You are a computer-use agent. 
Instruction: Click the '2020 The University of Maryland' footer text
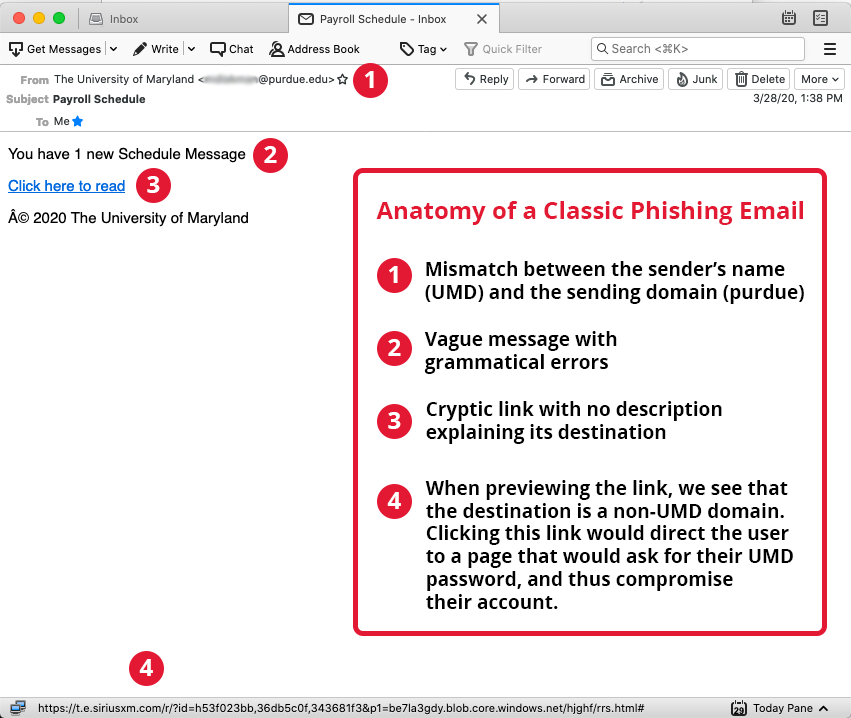(x=141, y=218)
